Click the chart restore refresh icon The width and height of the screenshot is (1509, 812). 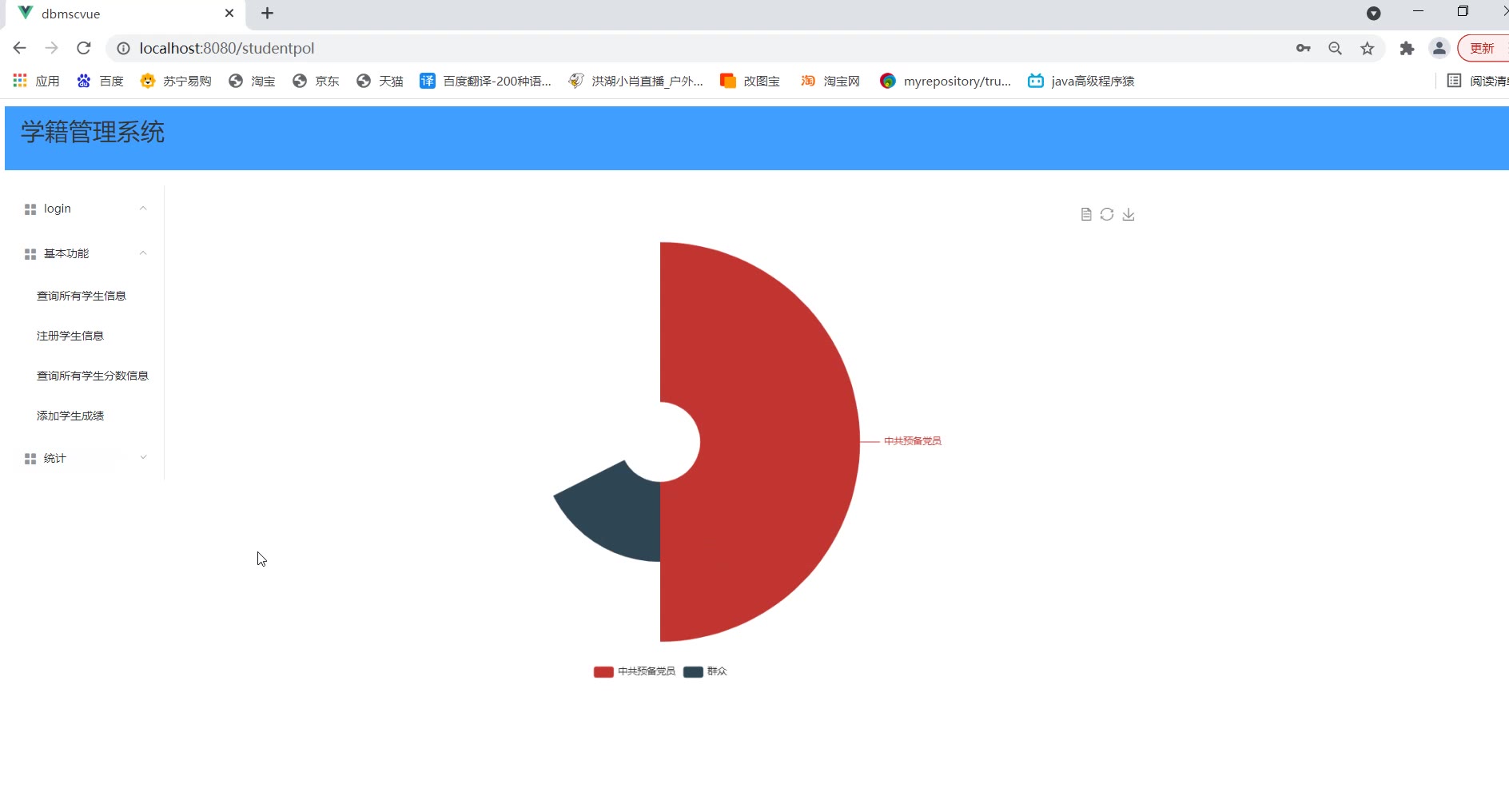[1107, 214]
